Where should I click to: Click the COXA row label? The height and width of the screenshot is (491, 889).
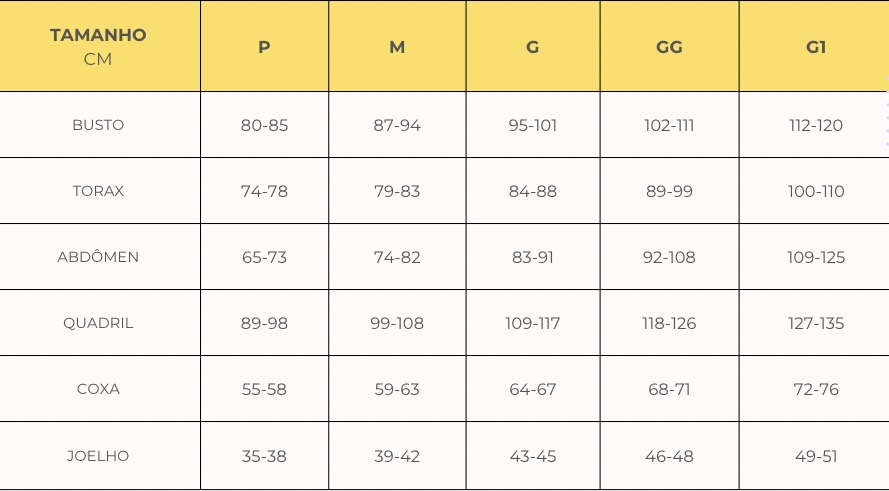pyautogui.click(x=98, y=389)
